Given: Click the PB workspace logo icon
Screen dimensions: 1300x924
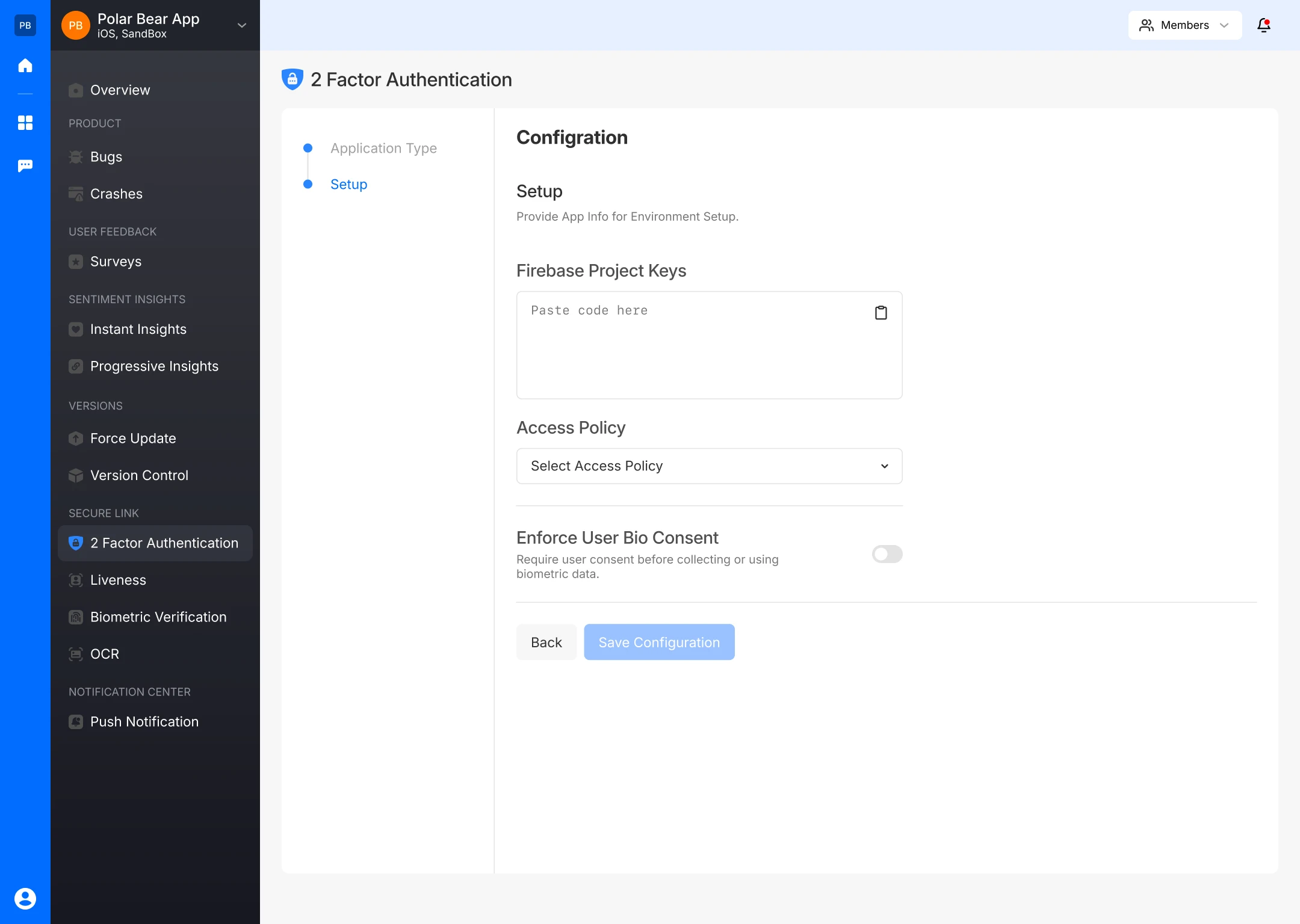Looking at the screenshot, I should tap(25, 25).
